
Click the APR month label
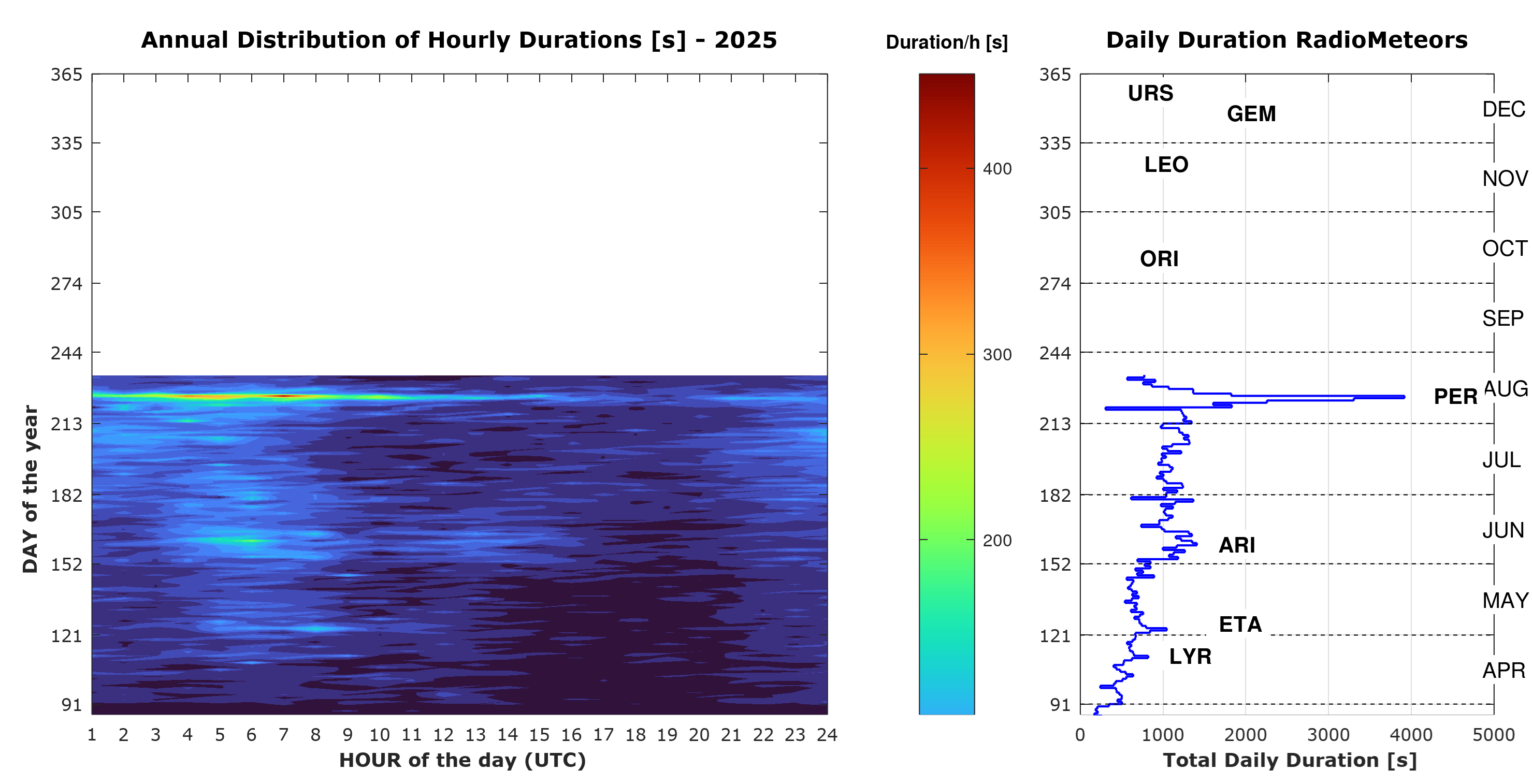point(1504,671)
